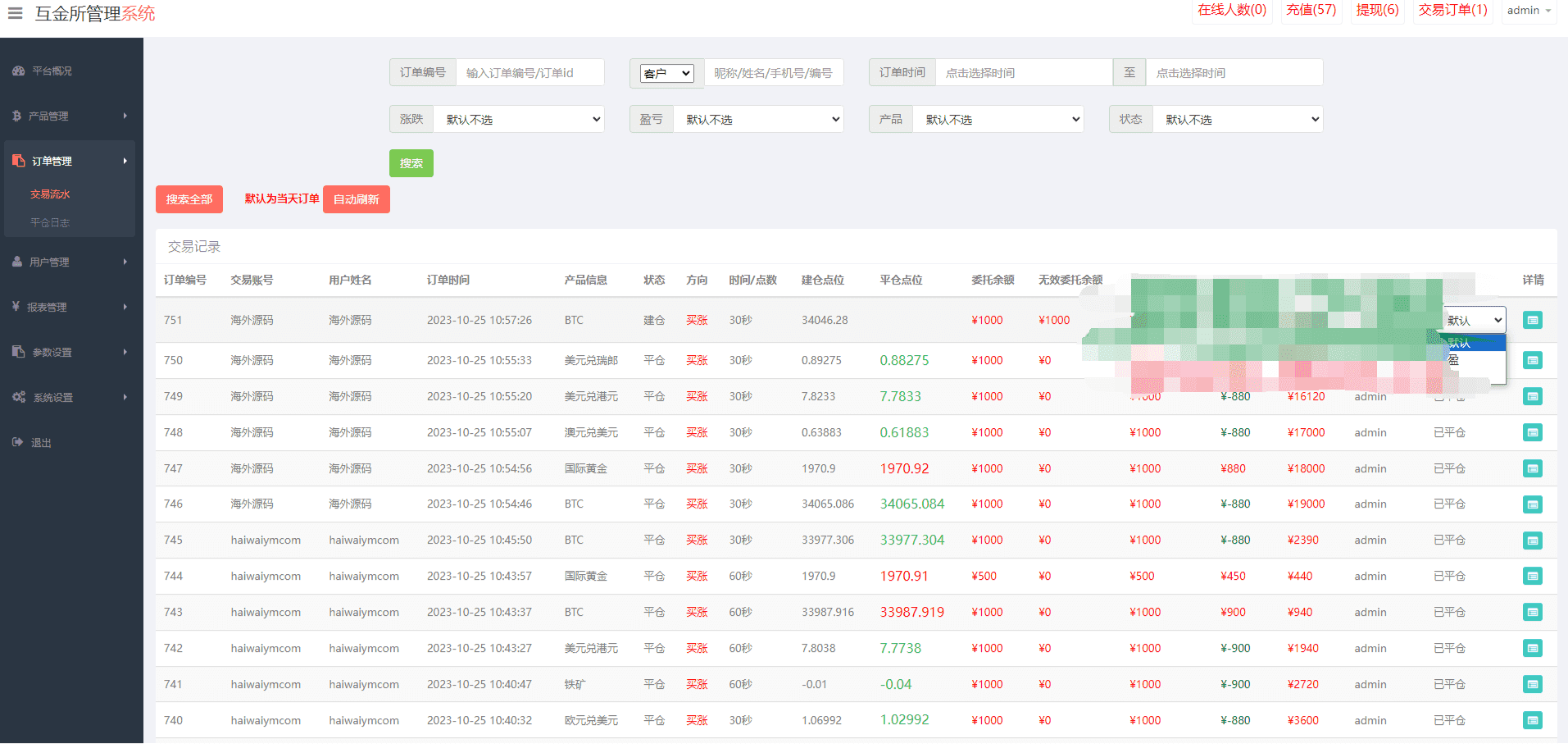Viewport: 1568px width, 748px height.
Task: Open detail icon for order 740
Action: [1532, 720]
